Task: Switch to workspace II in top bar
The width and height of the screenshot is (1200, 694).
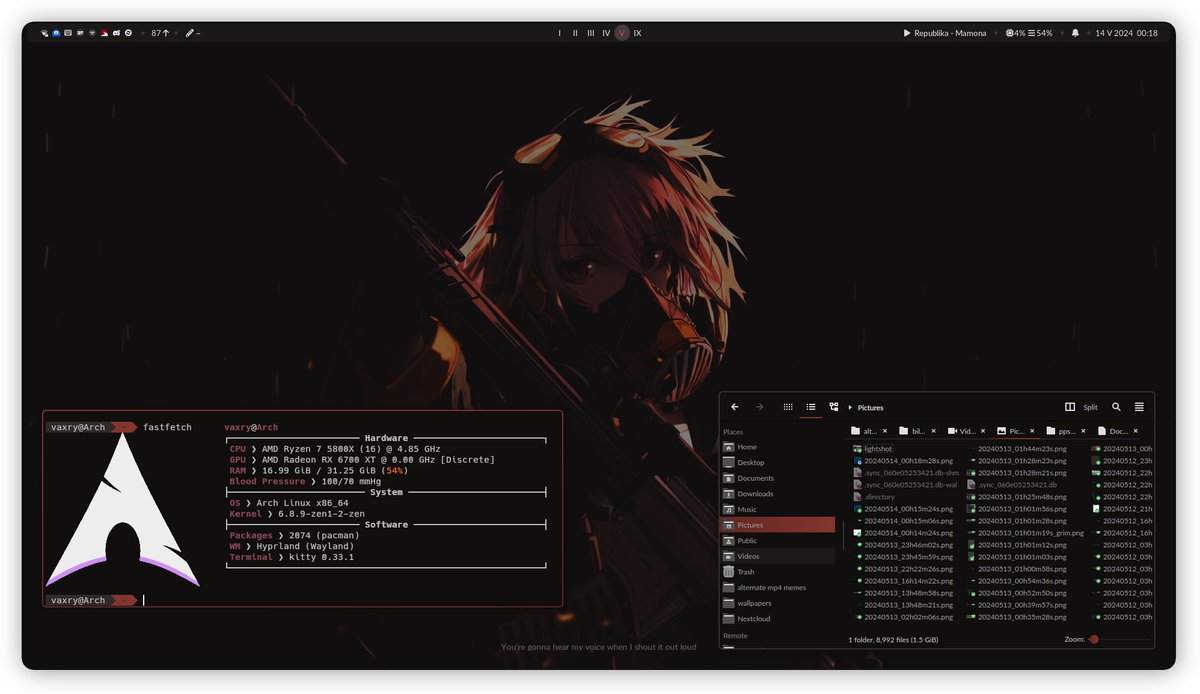Action: (x=575, y=33)
